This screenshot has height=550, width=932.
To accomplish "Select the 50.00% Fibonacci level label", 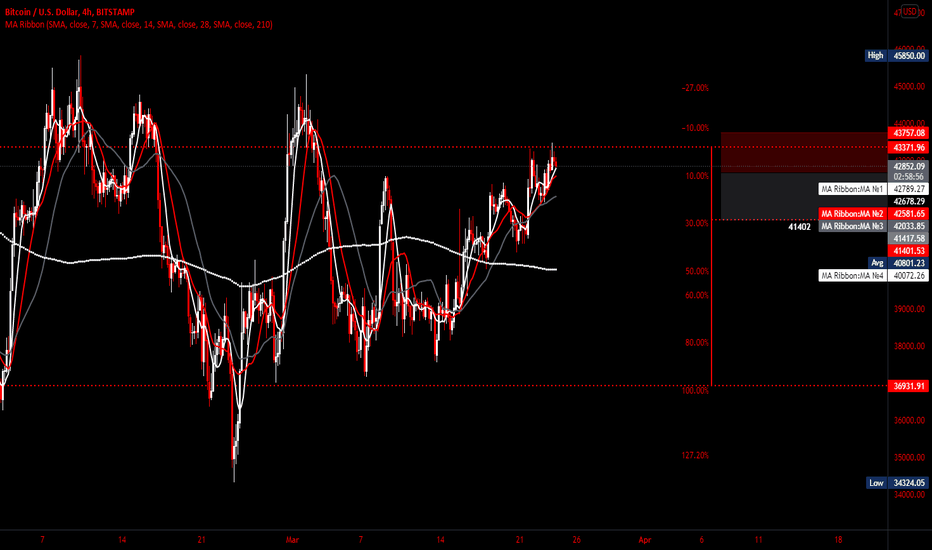I will [x=697, y=271].
